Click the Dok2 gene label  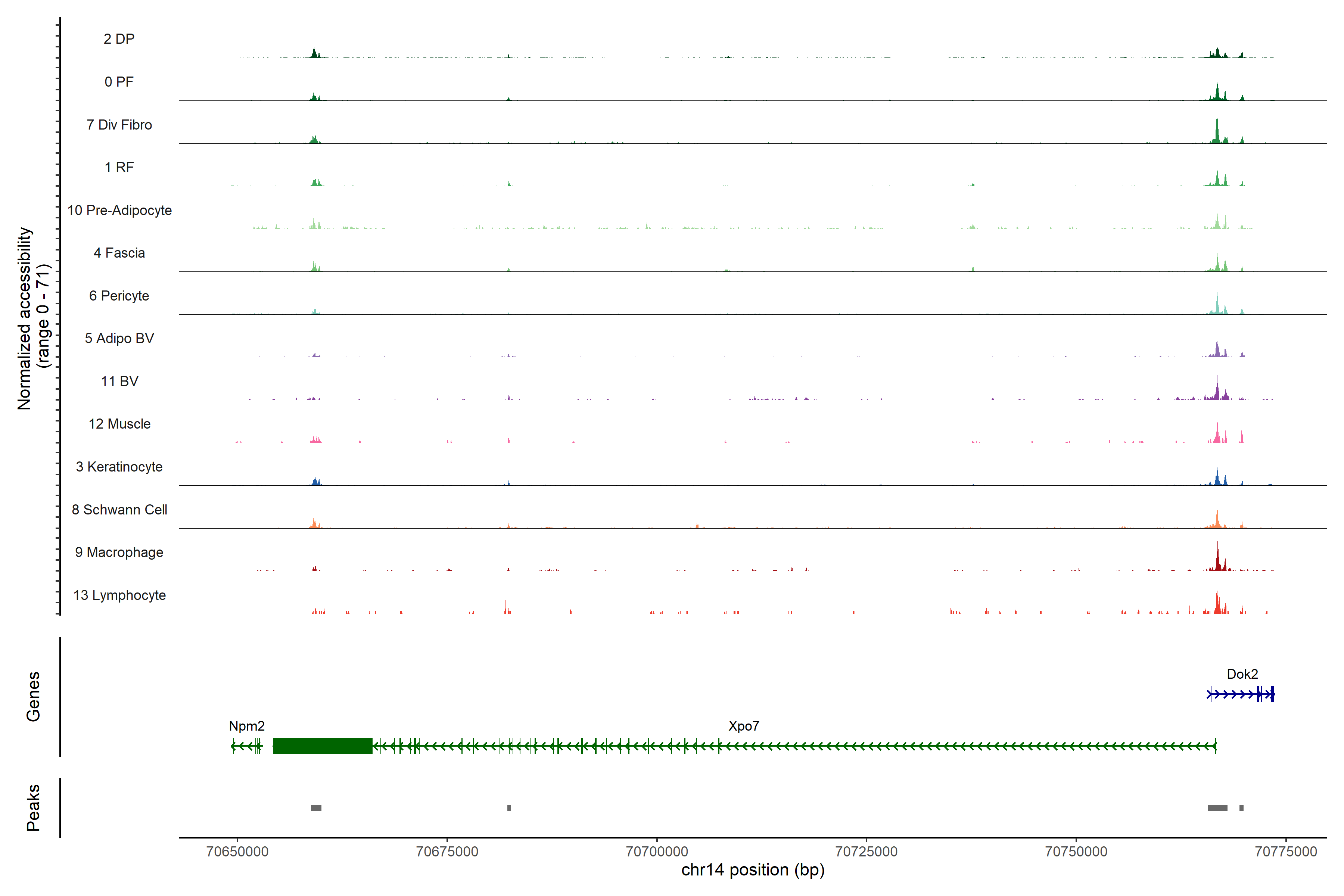click(1242, 674)
